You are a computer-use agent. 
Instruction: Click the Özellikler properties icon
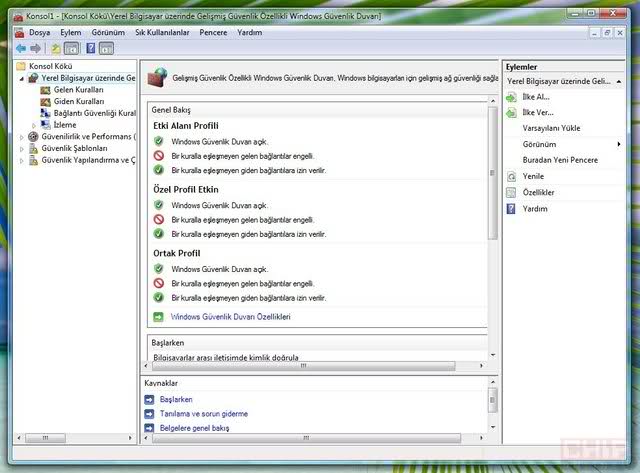[511, 193]
